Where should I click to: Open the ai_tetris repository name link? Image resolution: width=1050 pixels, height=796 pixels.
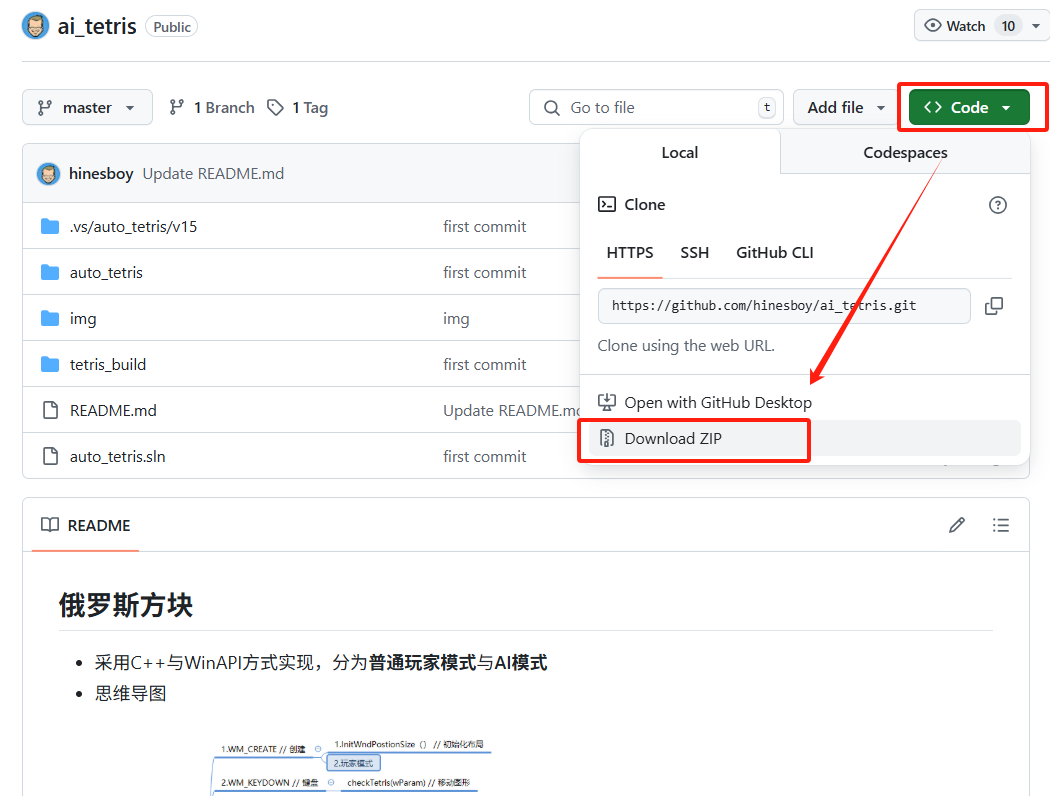(97, 26)
